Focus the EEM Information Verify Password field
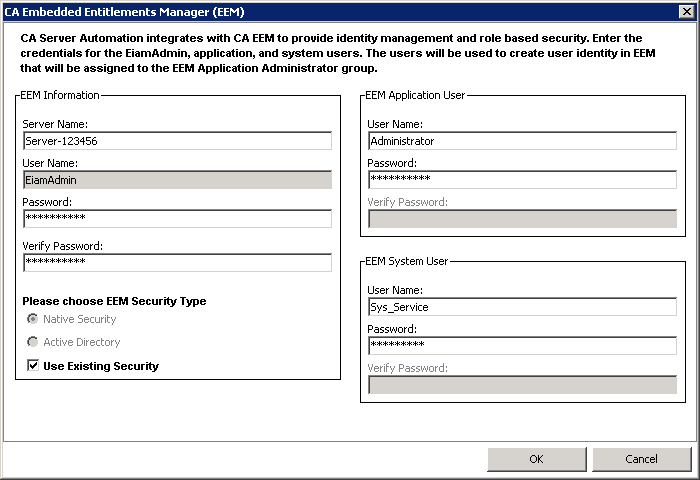 click(x=177, y=262)
